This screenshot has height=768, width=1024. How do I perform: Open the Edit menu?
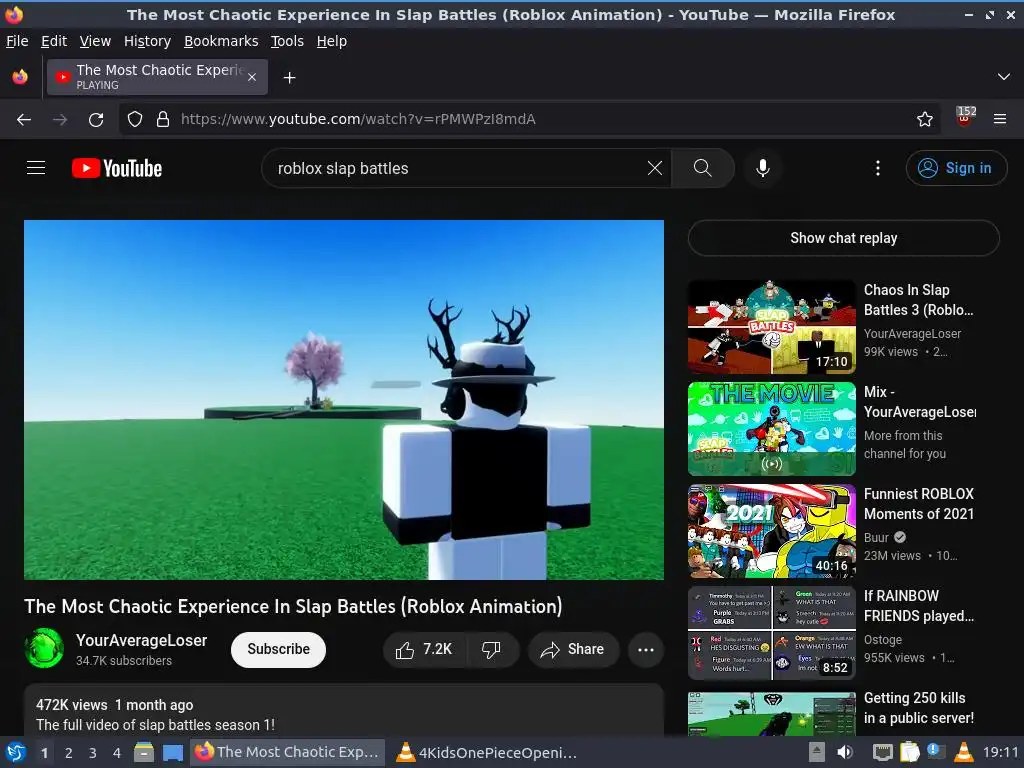pos(54,41)
